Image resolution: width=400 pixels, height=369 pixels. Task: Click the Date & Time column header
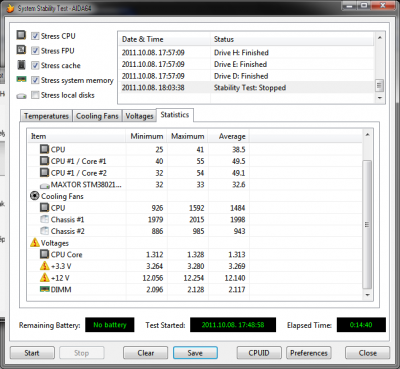pyautogui.click(x=165, y=39)
